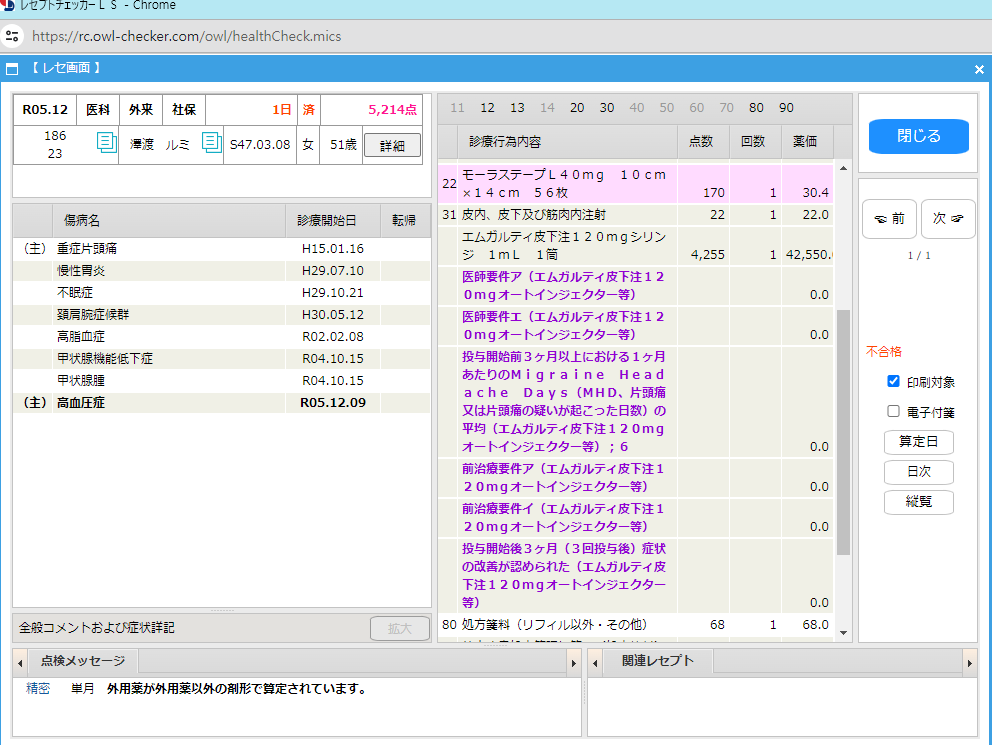Click the 傷病名 column header
The height and width of the screenshot is (745, 992).
coord(169,221)
